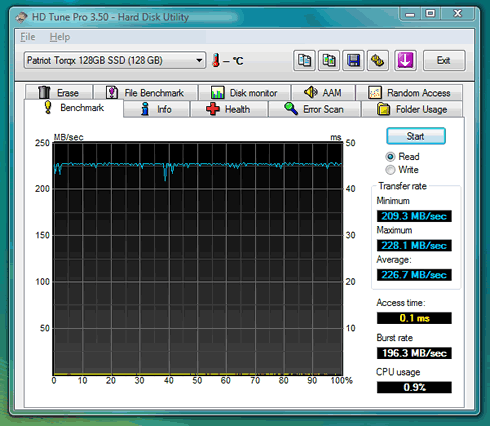
Task: Click the copy info to clipboard icon
Action: pos(304,61)
